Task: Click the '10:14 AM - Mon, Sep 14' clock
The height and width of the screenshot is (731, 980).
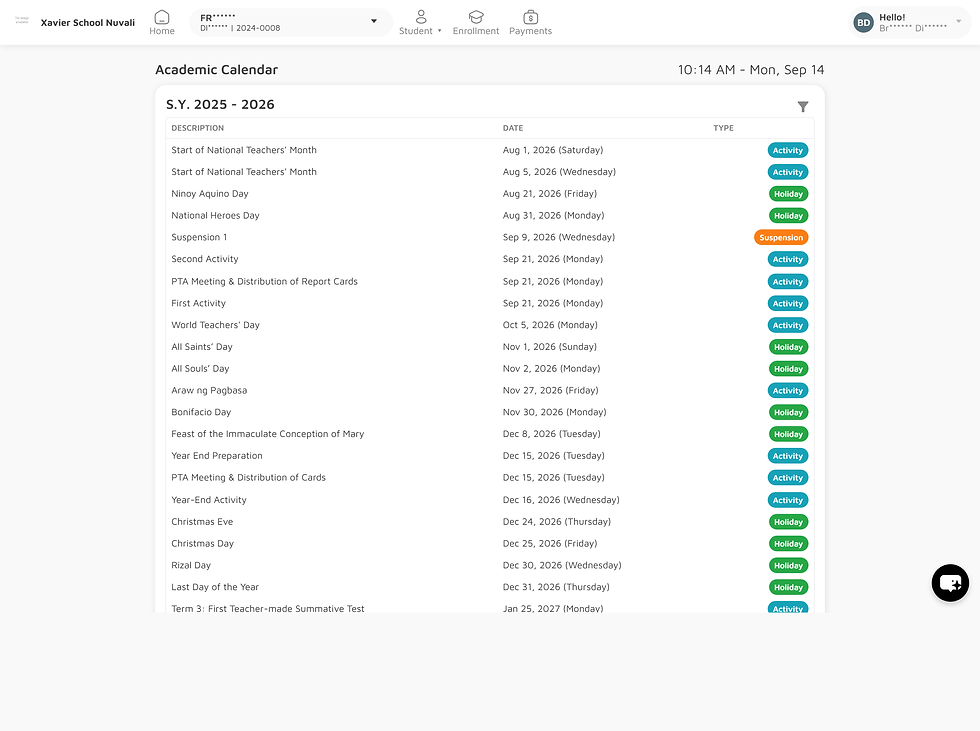Action: point(751,69)
